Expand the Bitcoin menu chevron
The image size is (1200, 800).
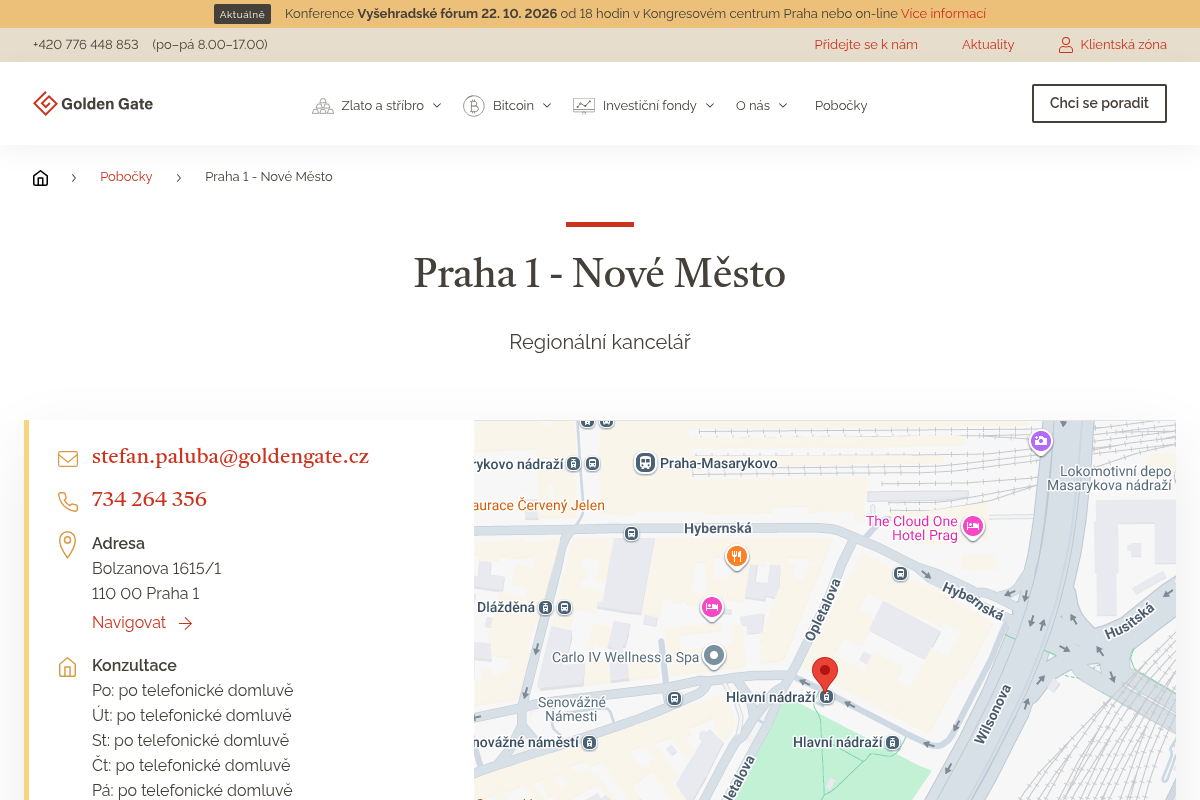point(547,106)
